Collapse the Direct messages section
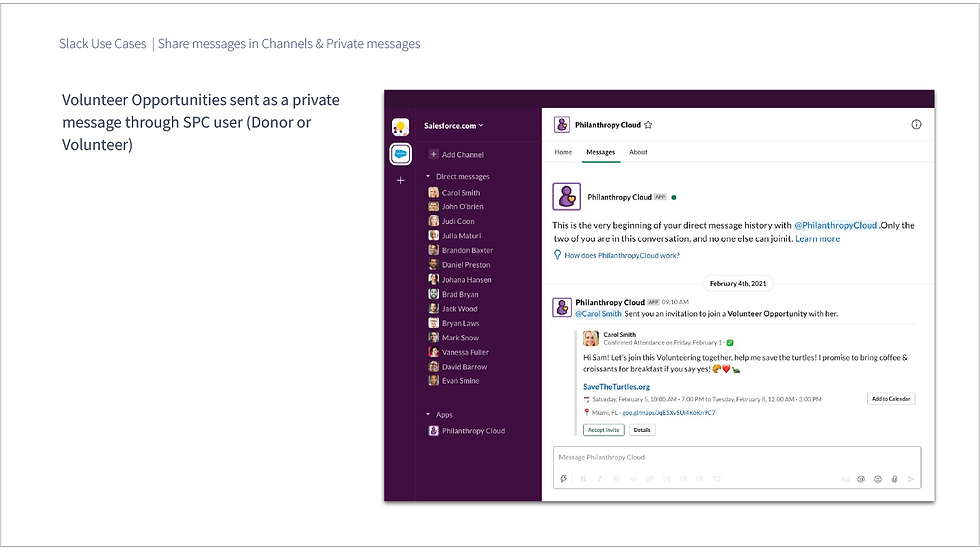 428,176
